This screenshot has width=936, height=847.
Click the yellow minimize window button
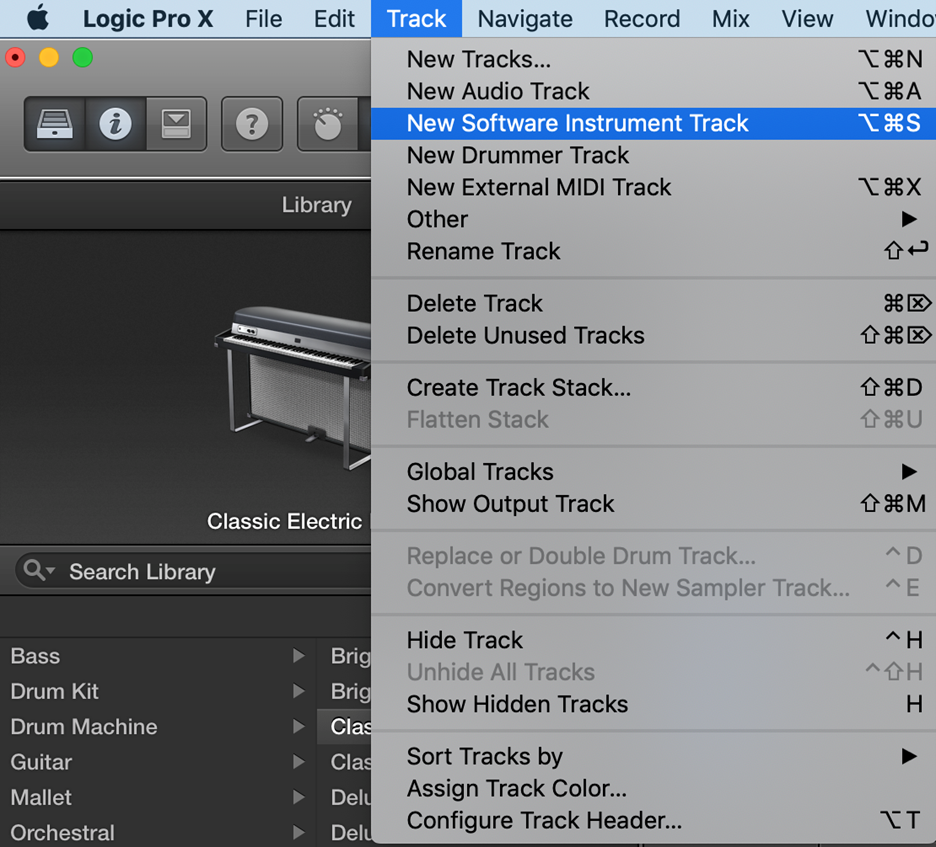48,57
